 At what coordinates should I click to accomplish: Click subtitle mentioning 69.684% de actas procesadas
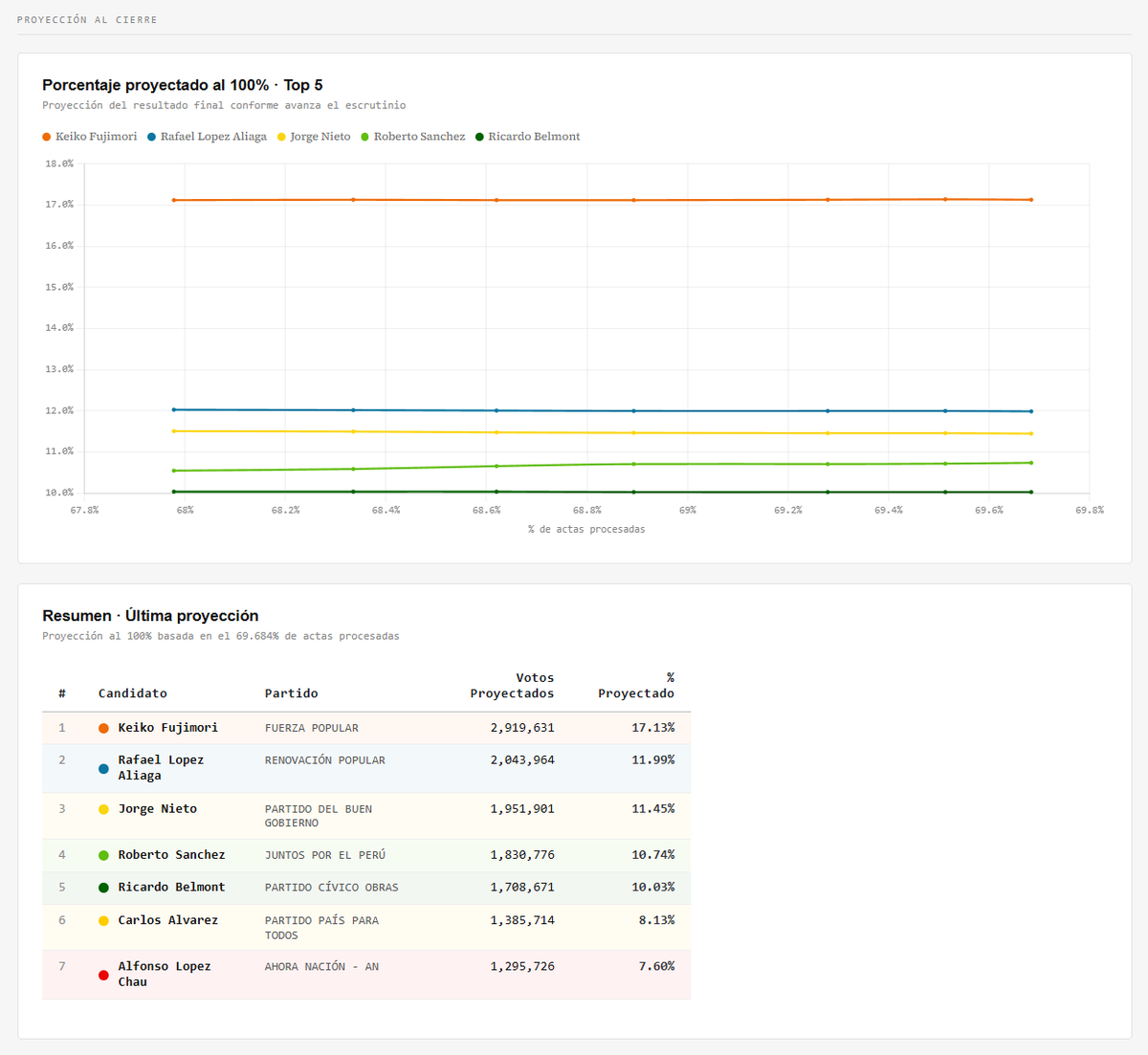point(221,636)
